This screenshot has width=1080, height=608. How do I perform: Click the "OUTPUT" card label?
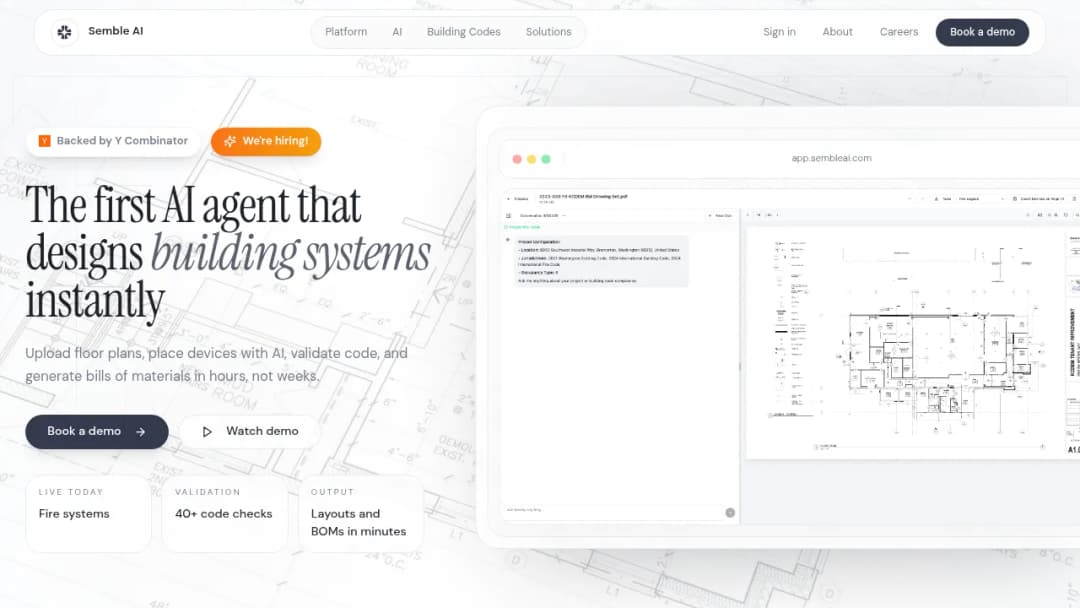[332, 492]
